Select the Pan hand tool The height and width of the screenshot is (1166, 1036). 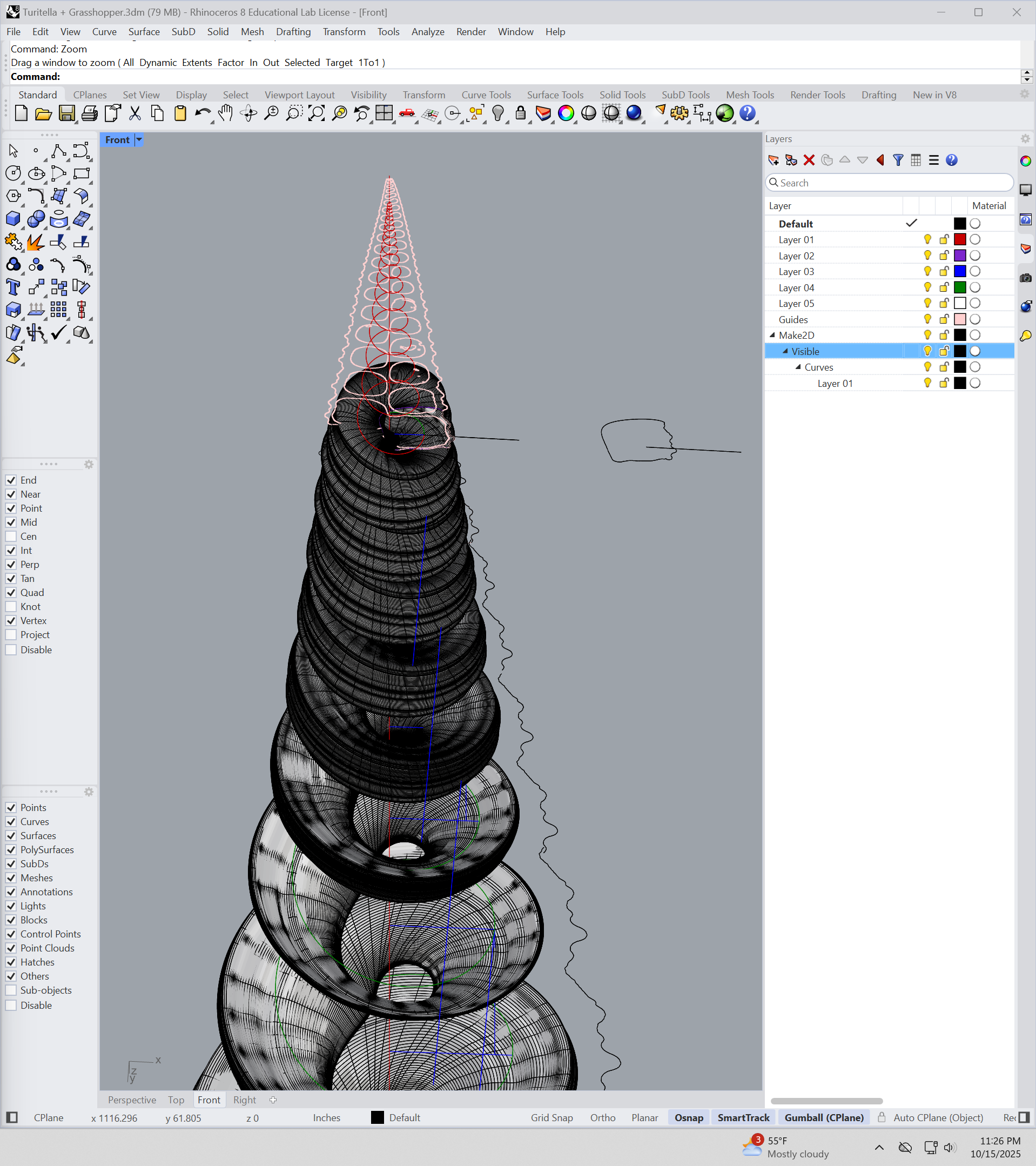click(226, 113)
